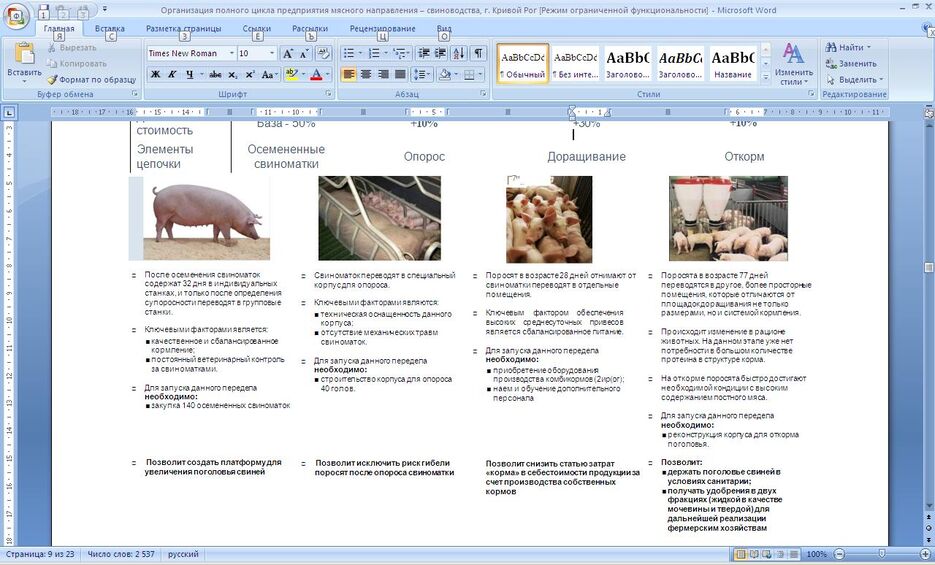935x565 pixels.
Task: Center-align the paragraph text
Action: point(366,74)
